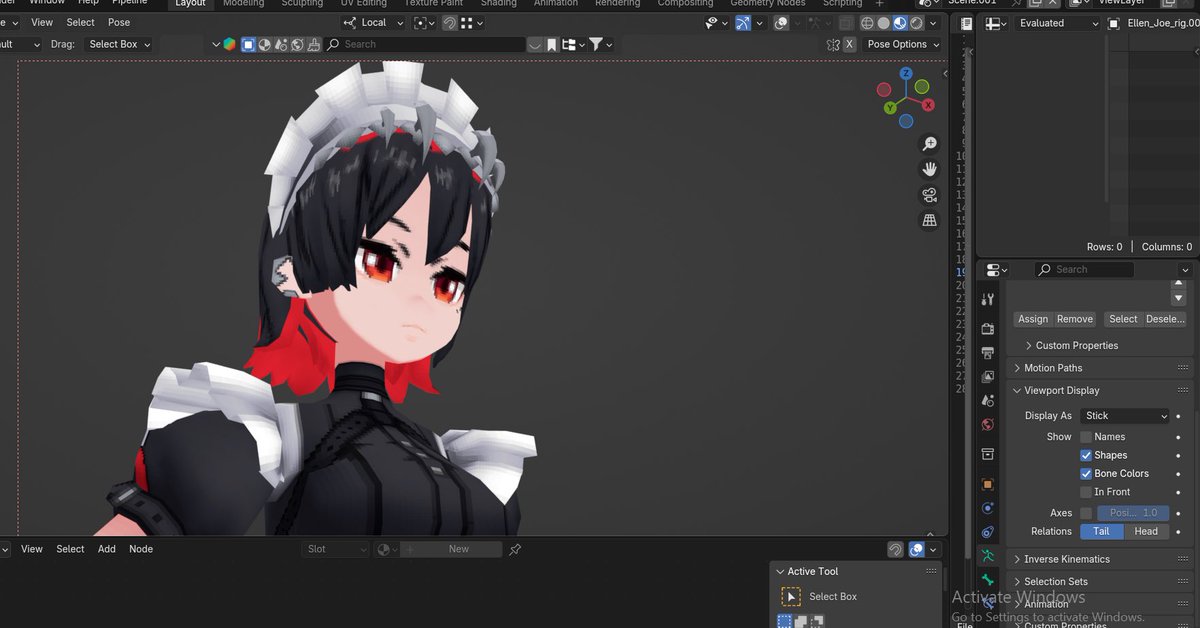This screenshot has height=628, width=1200.
Task: Collapse the Active Tool panel
Action: tap(807, 572)
